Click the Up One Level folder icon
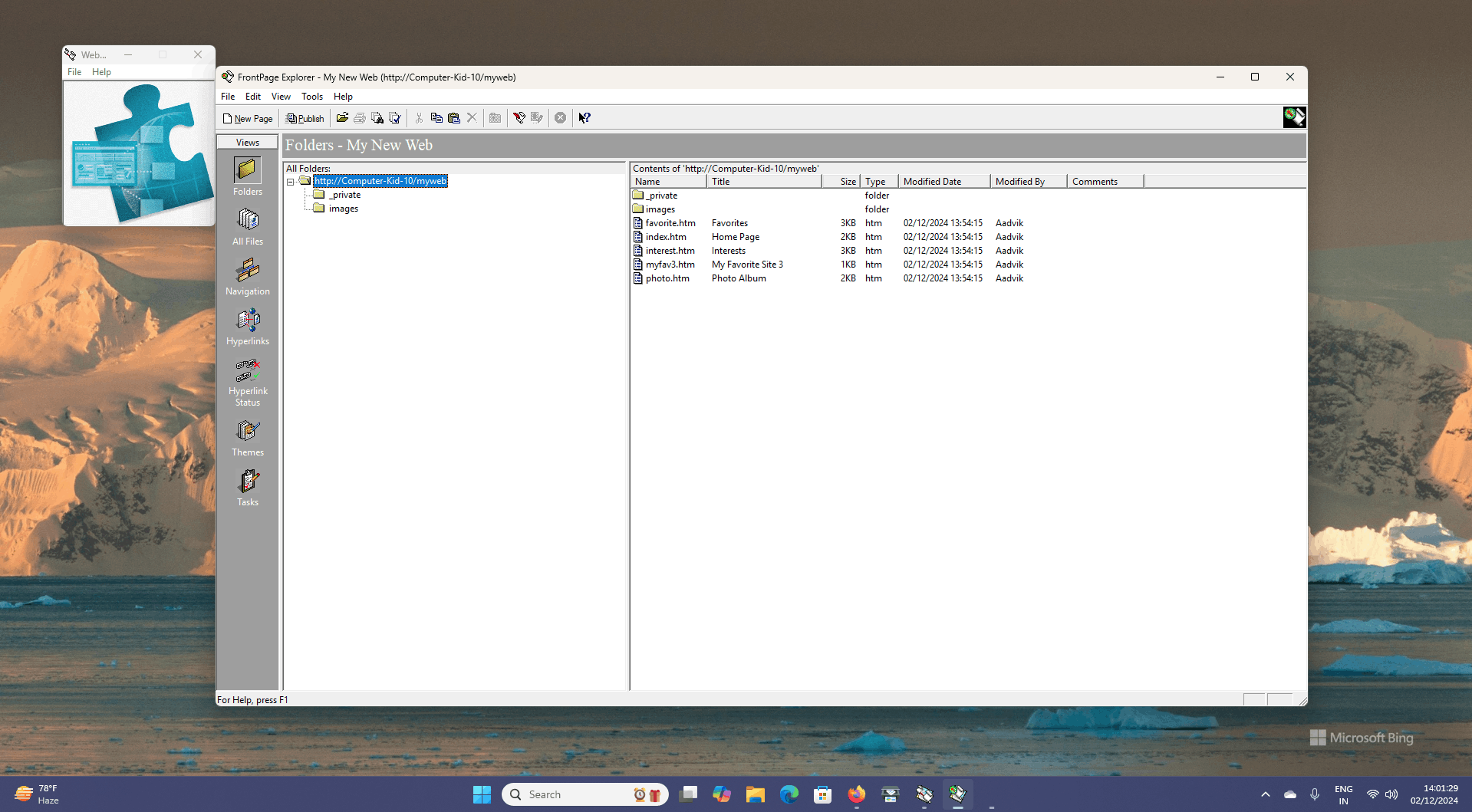This screenshot has height=812, width=1472. (496, 118)
